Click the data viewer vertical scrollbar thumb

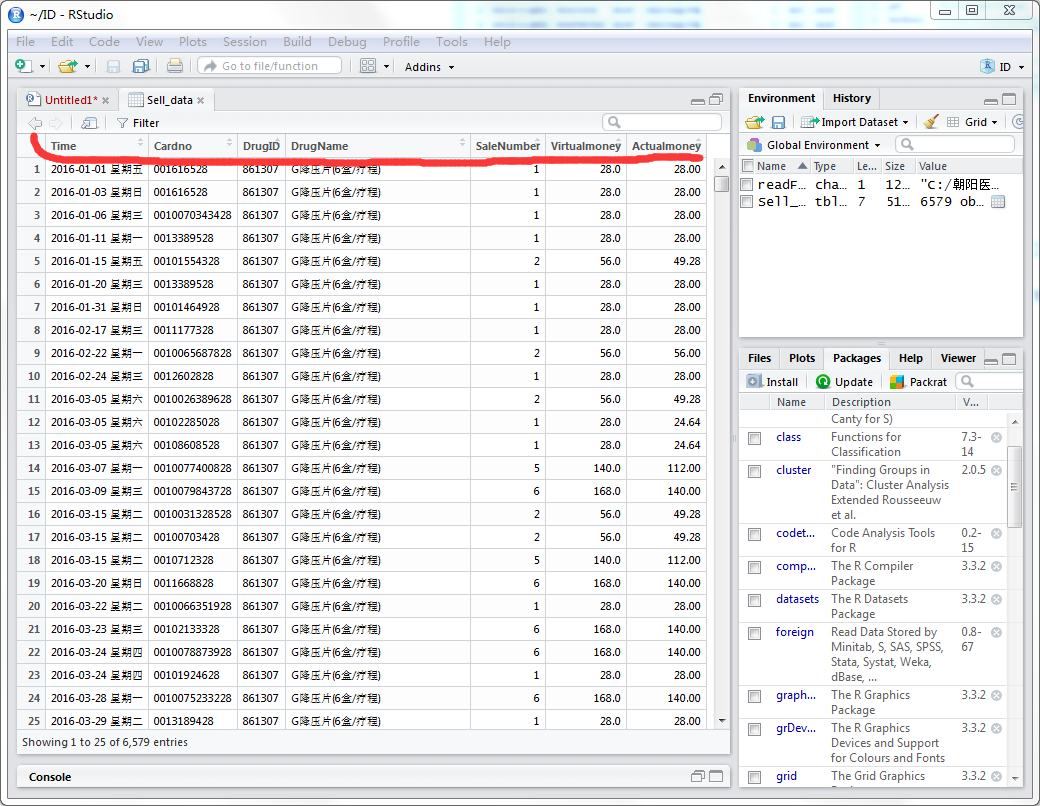click(x=722, y=183)
